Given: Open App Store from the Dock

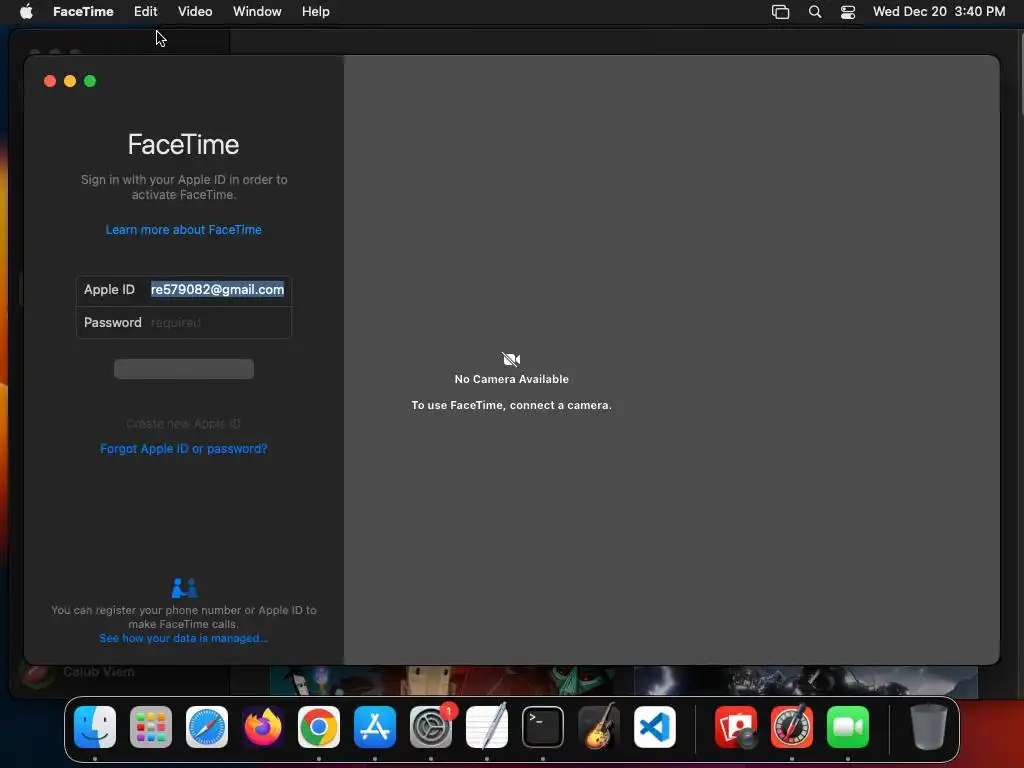Looking at the screenshot, I should pos(375,727).
